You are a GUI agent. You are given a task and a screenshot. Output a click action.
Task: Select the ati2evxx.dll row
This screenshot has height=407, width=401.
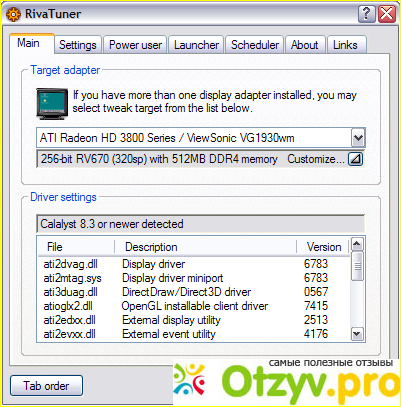pos(194,334)
